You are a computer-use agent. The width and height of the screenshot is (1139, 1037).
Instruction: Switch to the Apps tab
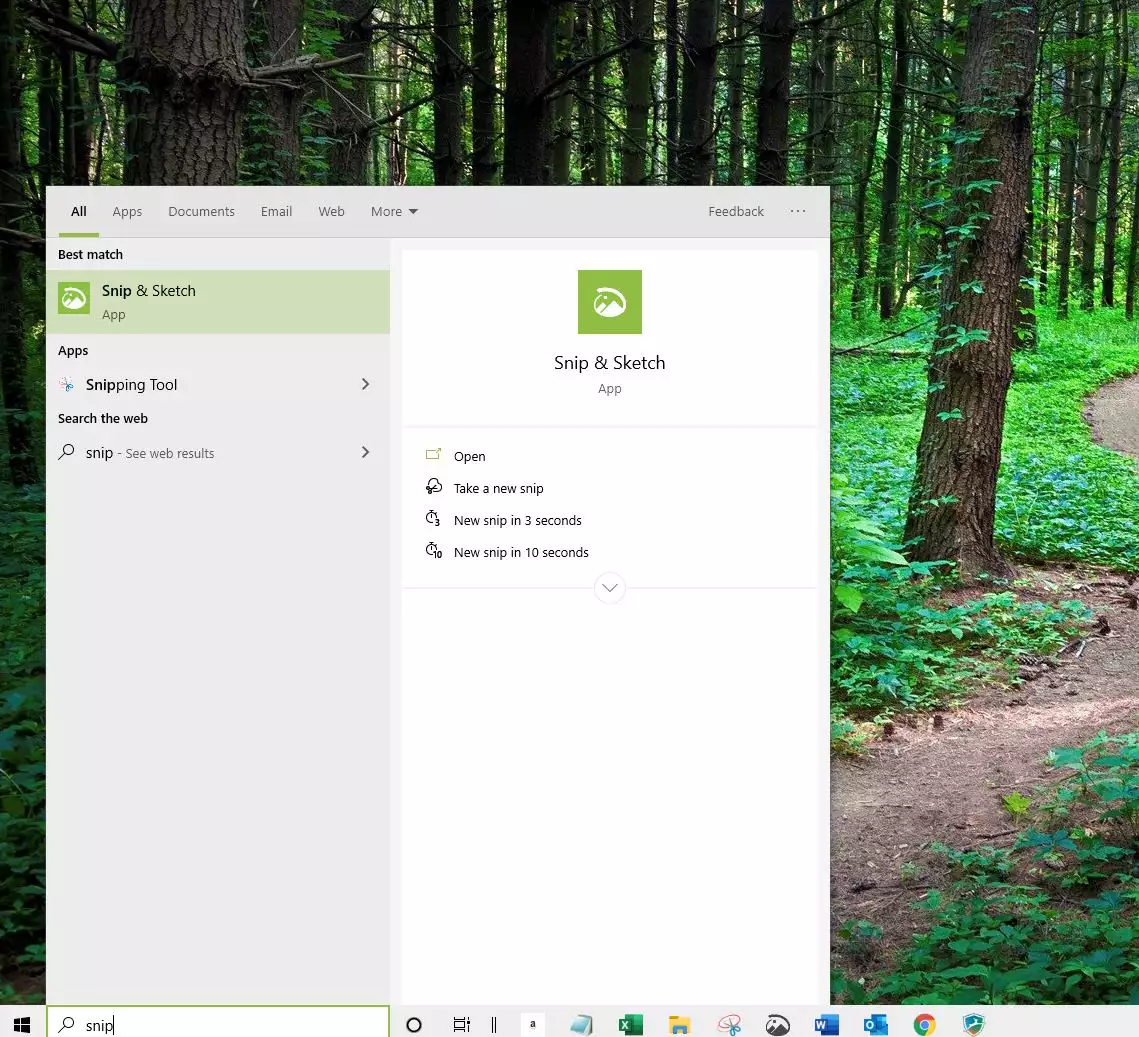coord(127,211)
